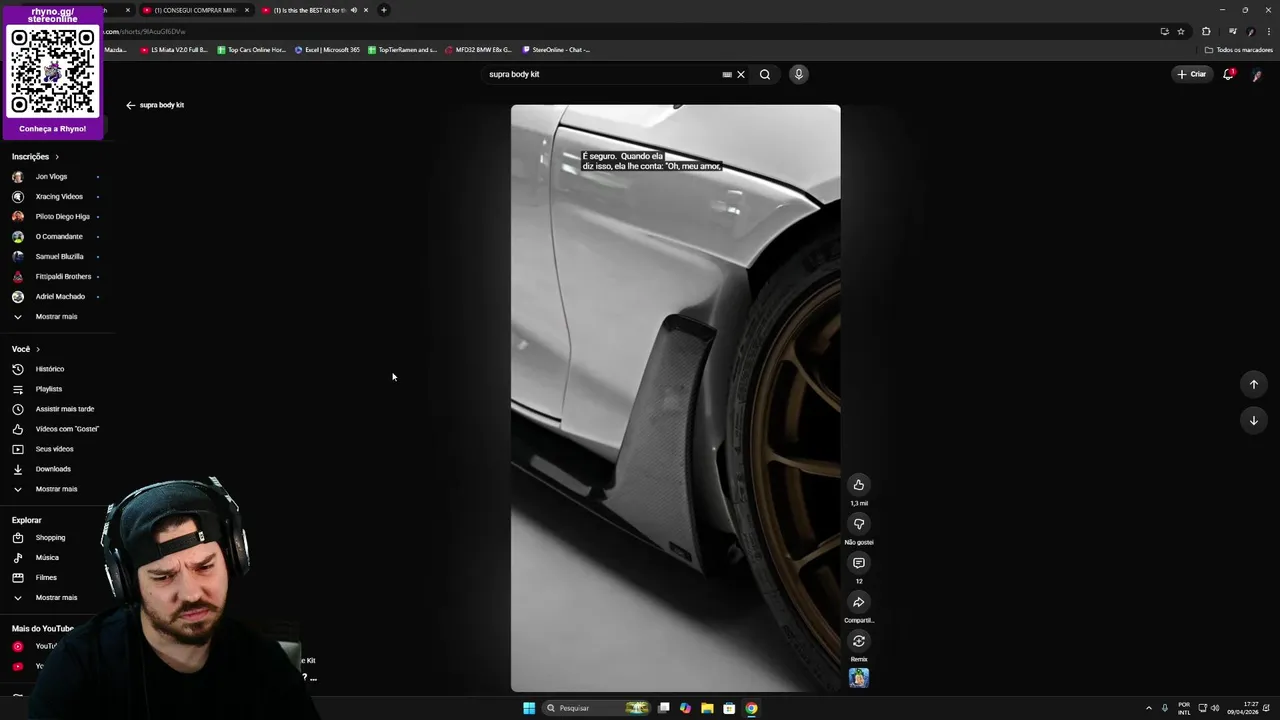Open 'Seus vídeos' in sidebar
1280x720 pixels.
click(56, 449)
